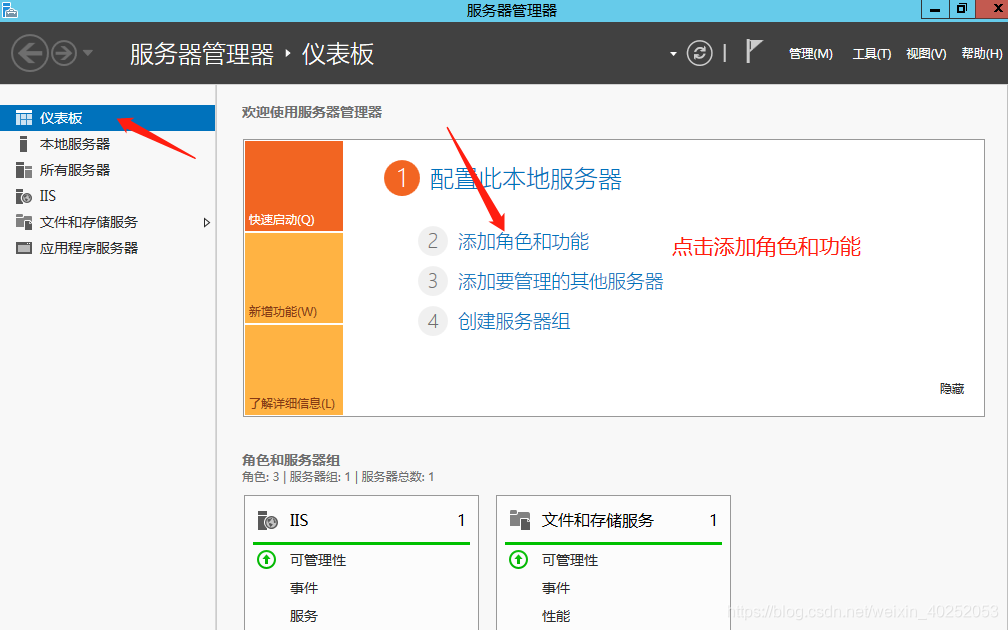Screen dimensions: 1008x630
Task: Click the forward navigation arrow
Action: [64, 53]
